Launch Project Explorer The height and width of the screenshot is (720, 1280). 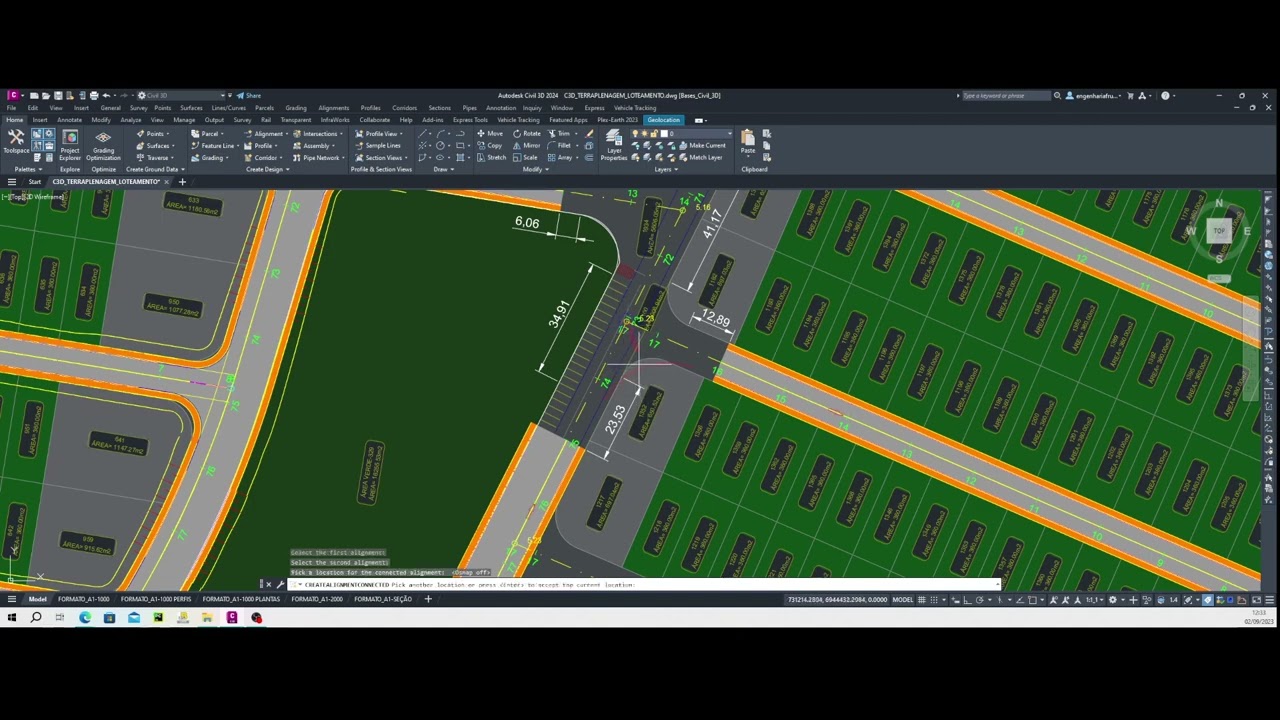(x=69, y=144)
